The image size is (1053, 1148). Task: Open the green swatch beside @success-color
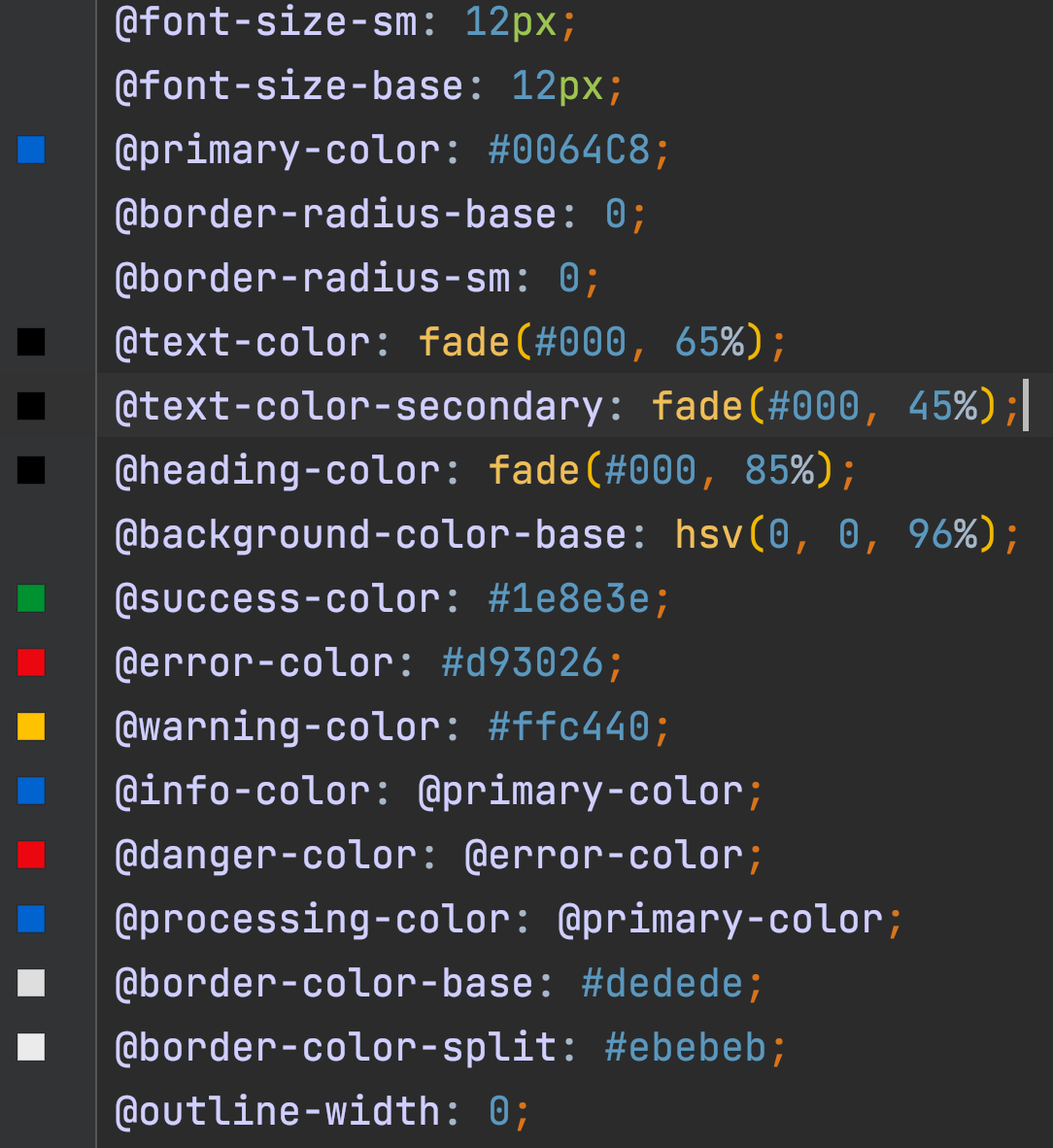31,598
